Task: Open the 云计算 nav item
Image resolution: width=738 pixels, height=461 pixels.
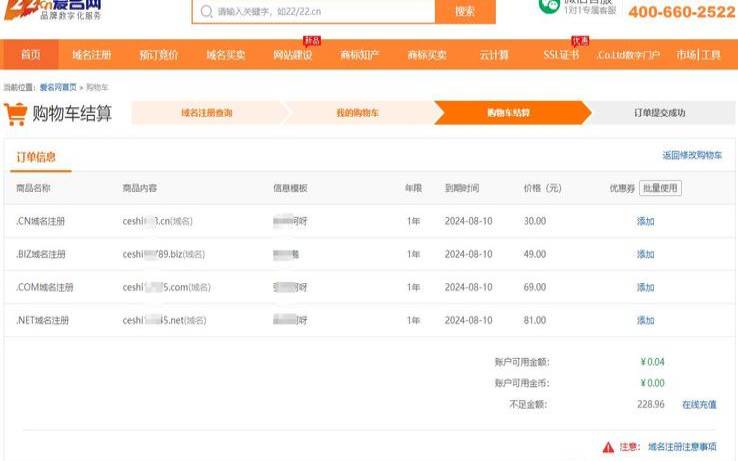Action: (x=494, y=55)
